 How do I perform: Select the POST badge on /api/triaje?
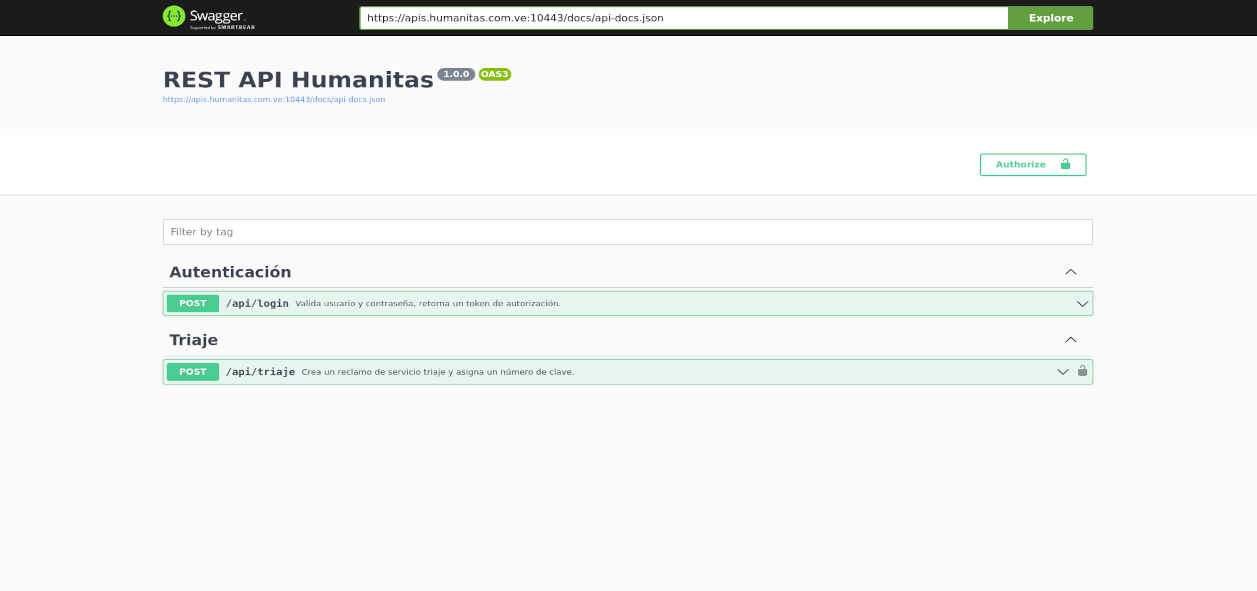192,371
